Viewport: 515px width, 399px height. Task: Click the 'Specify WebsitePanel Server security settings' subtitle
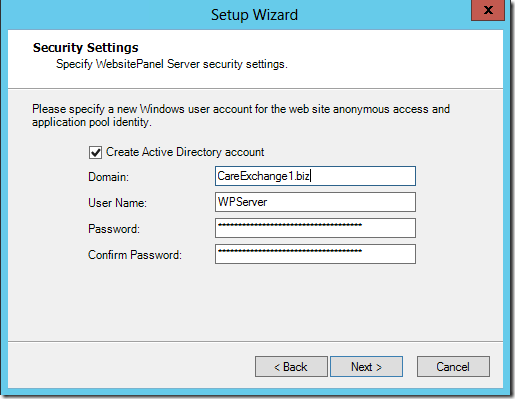172,64
